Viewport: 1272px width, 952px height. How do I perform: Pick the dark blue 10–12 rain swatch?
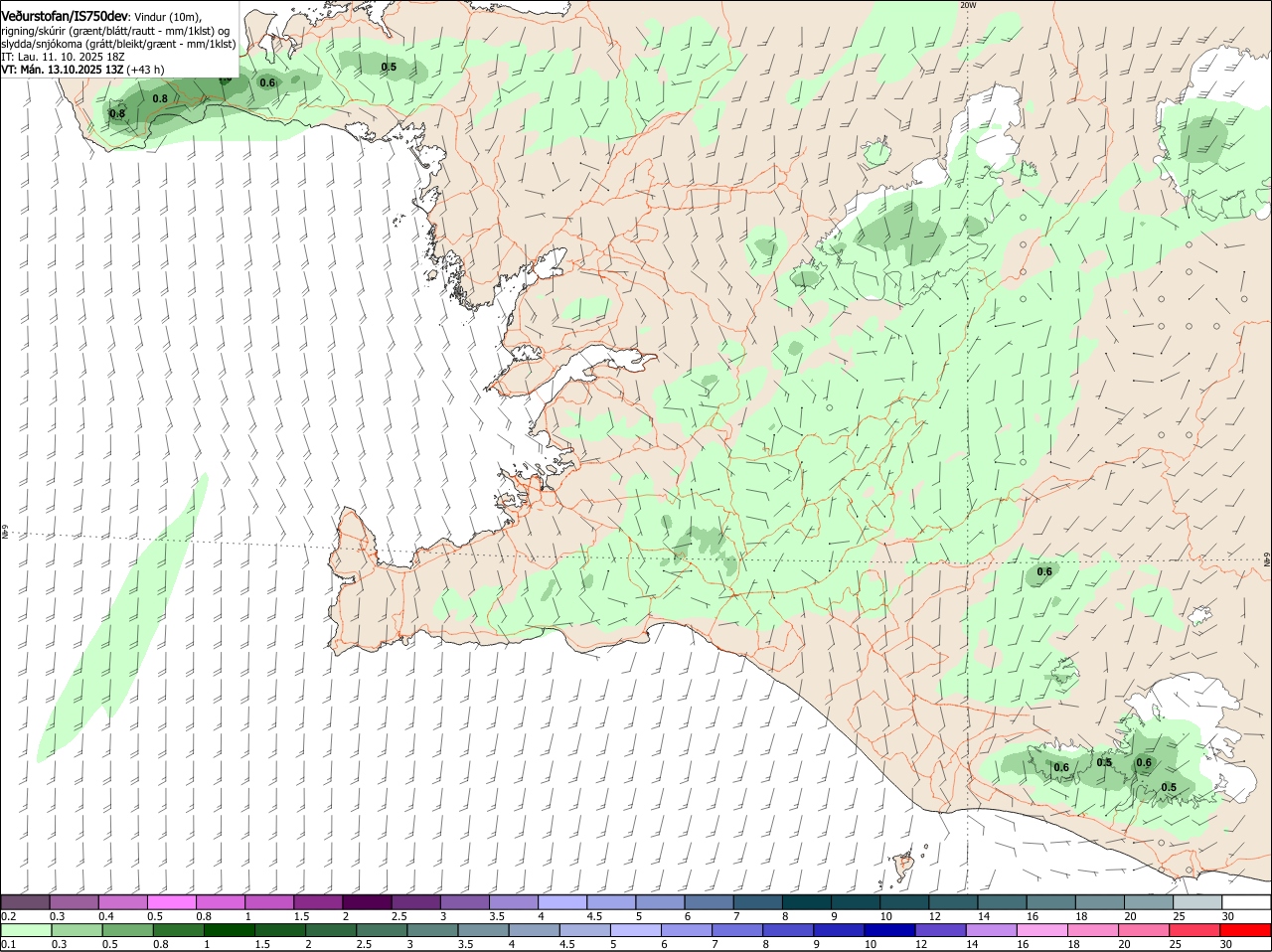point(890,930)
